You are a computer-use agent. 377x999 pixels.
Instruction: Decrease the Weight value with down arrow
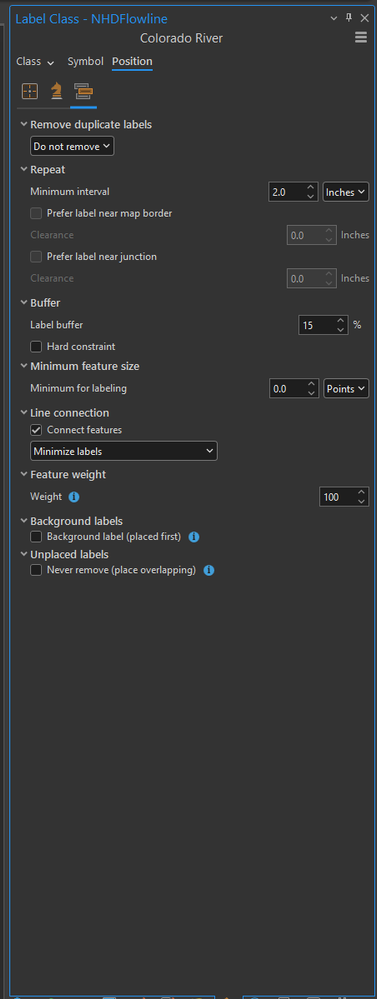(x=362, y=501)
